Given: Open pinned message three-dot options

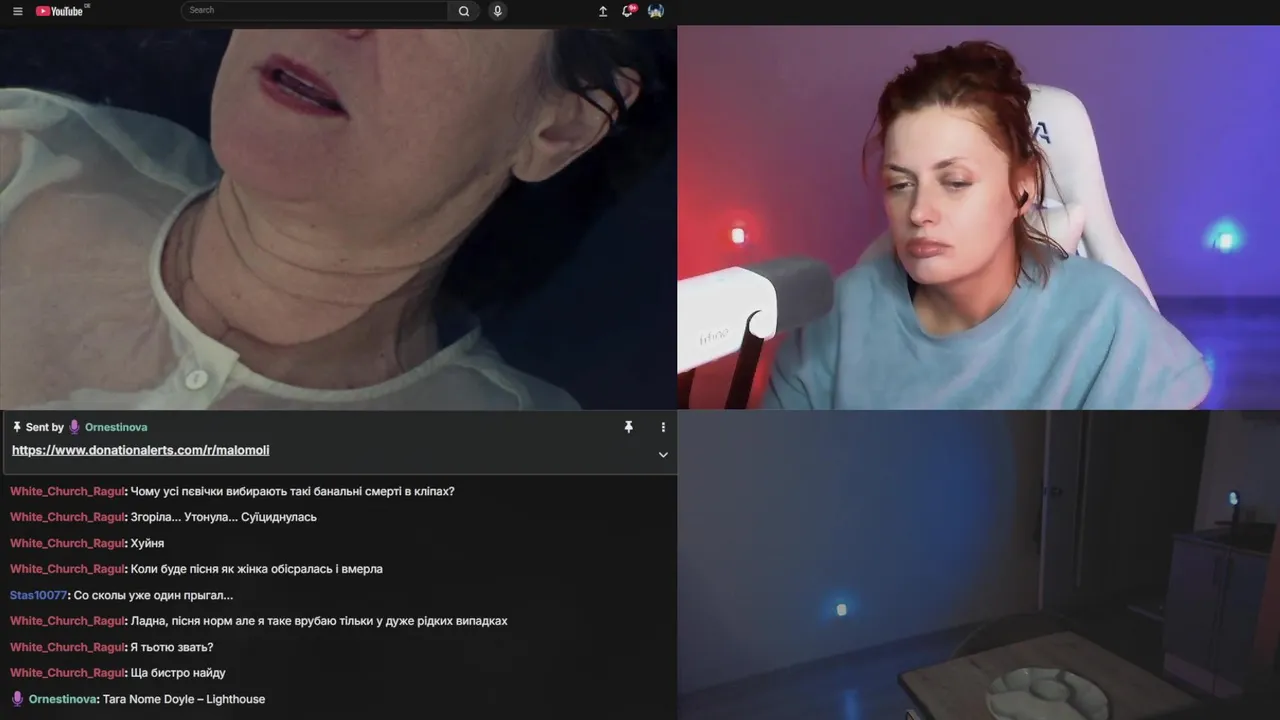Looking at the screenshot, I should click(x=663, y=427).
